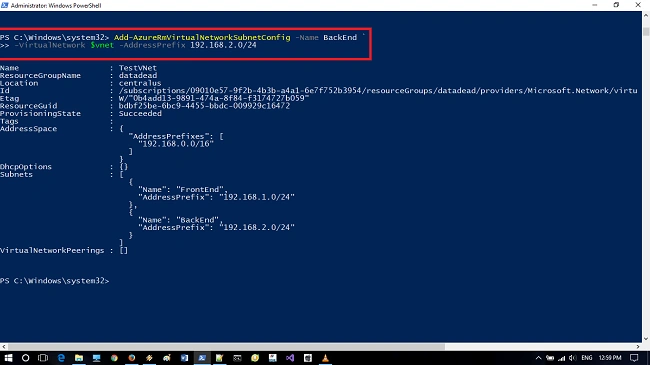Screen dimensions: 650x365
Task: Click the vertical scrollbar thumb
Action: click(646, 32)
